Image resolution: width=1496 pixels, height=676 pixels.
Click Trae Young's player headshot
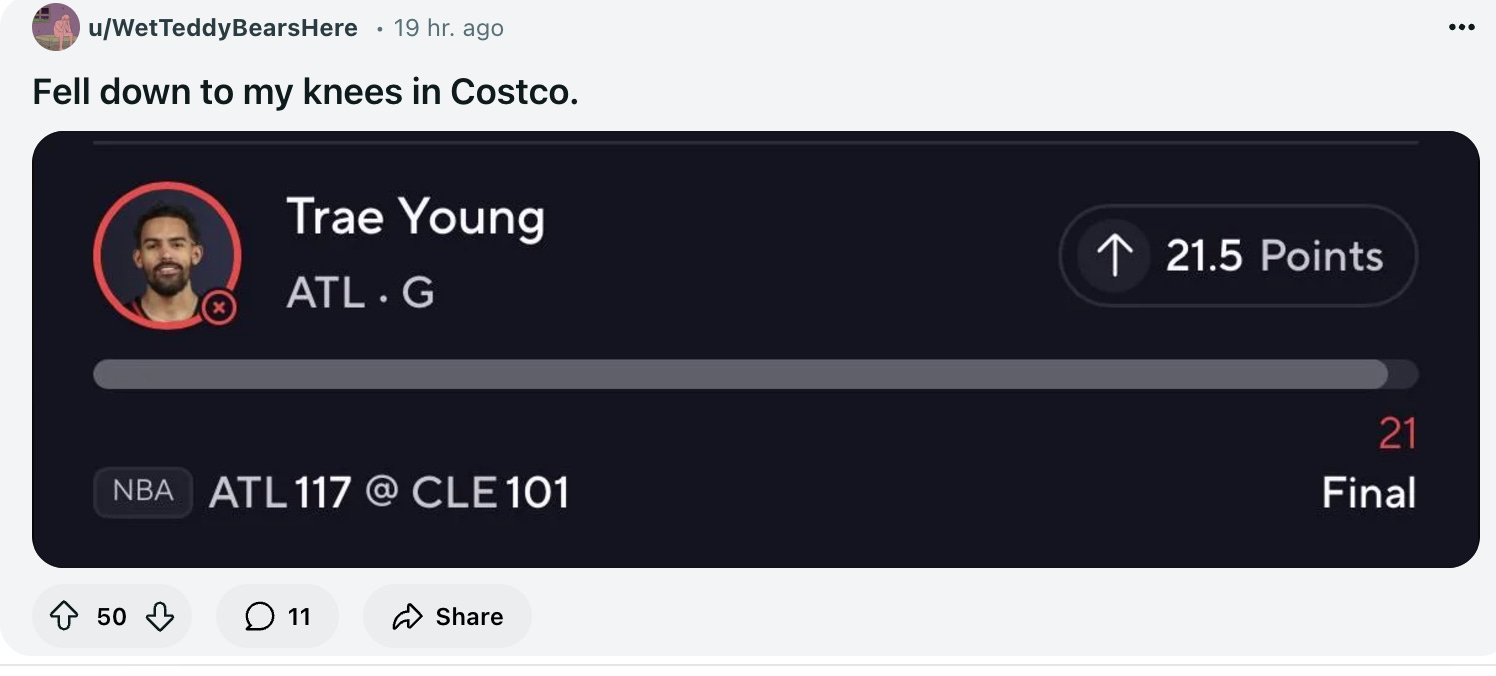point(166,254)
